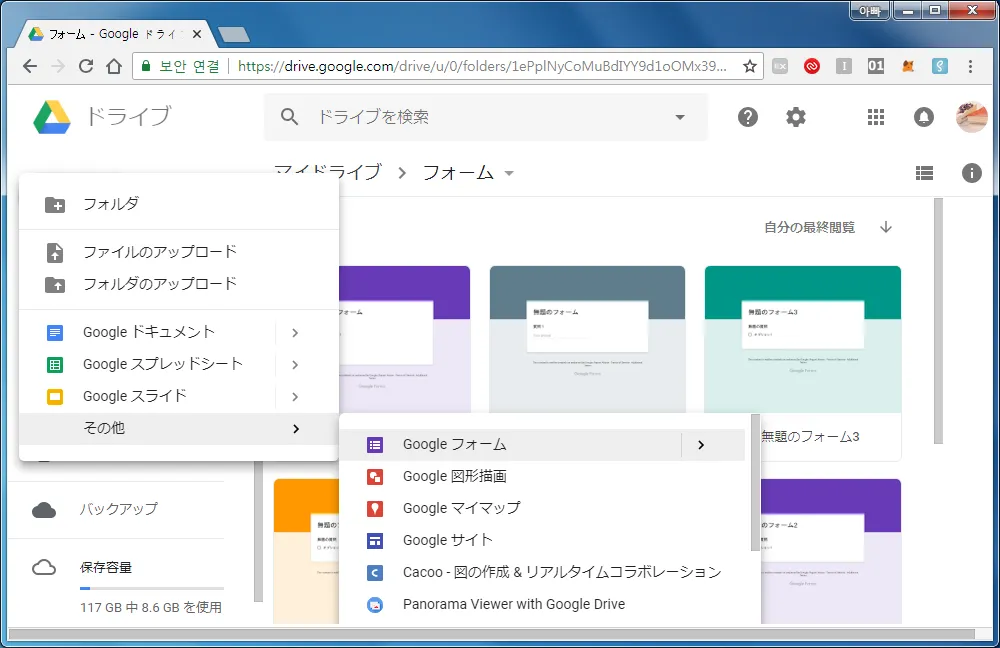The image size is (1000, 648).
Task: Click 自分の最終閲覧 sort label
Action: pyautogui.click(x=809, y=227)
